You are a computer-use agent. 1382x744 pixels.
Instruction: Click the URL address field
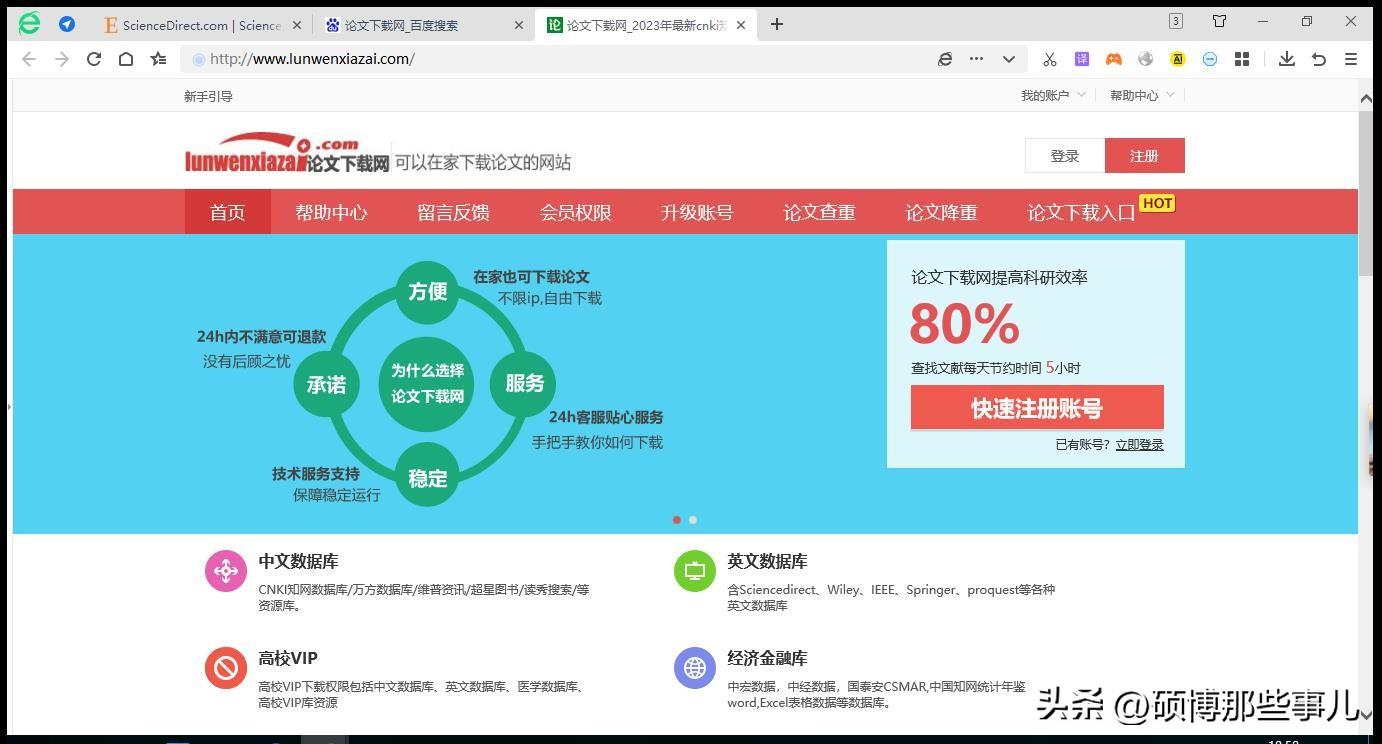point(560,59)
